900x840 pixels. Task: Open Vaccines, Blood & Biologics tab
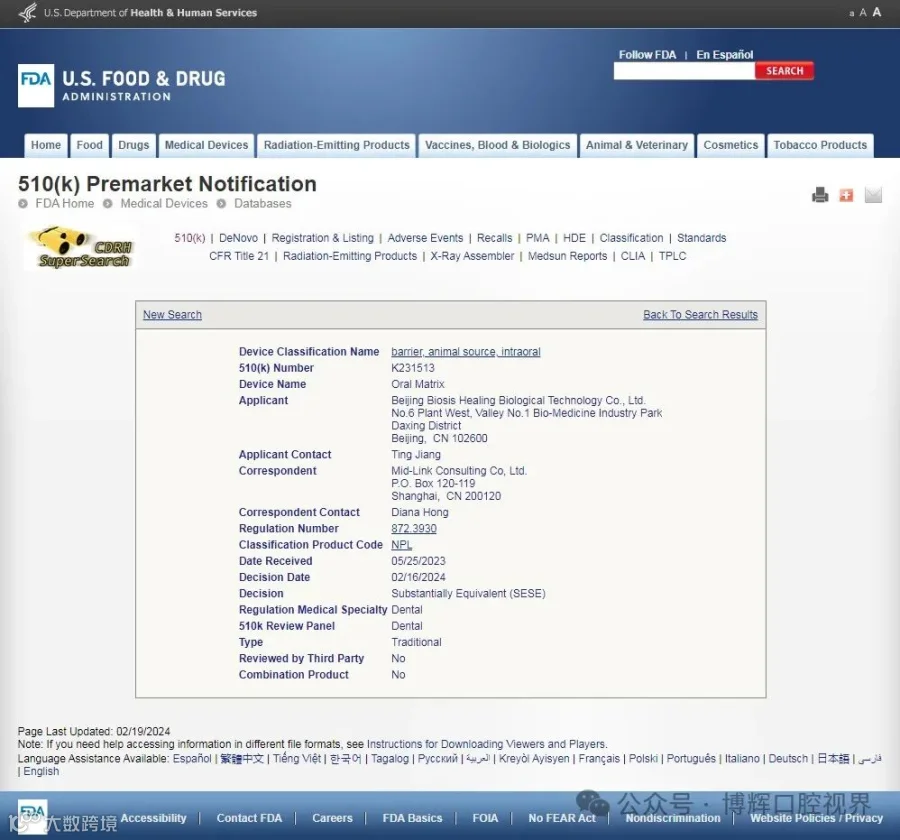click(498, 145)
